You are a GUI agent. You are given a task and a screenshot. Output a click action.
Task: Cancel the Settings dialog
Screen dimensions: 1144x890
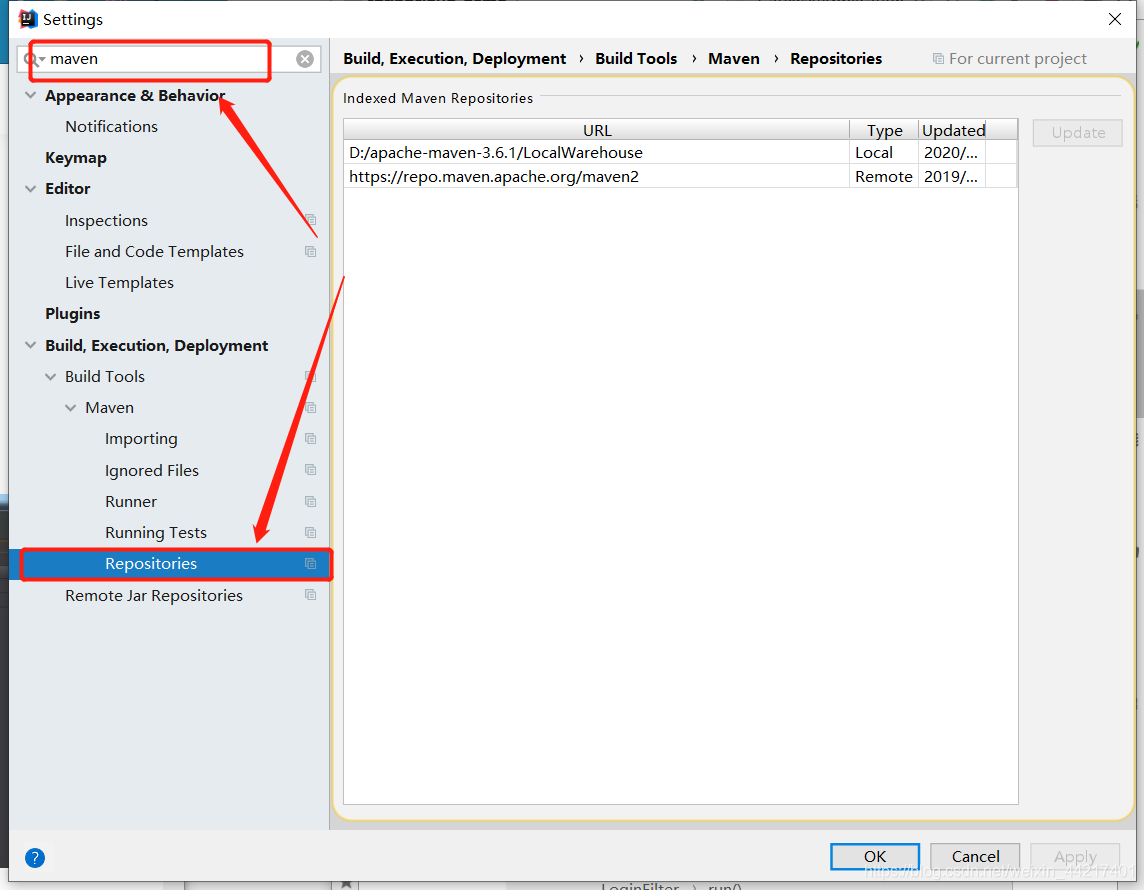pos(975,856)
